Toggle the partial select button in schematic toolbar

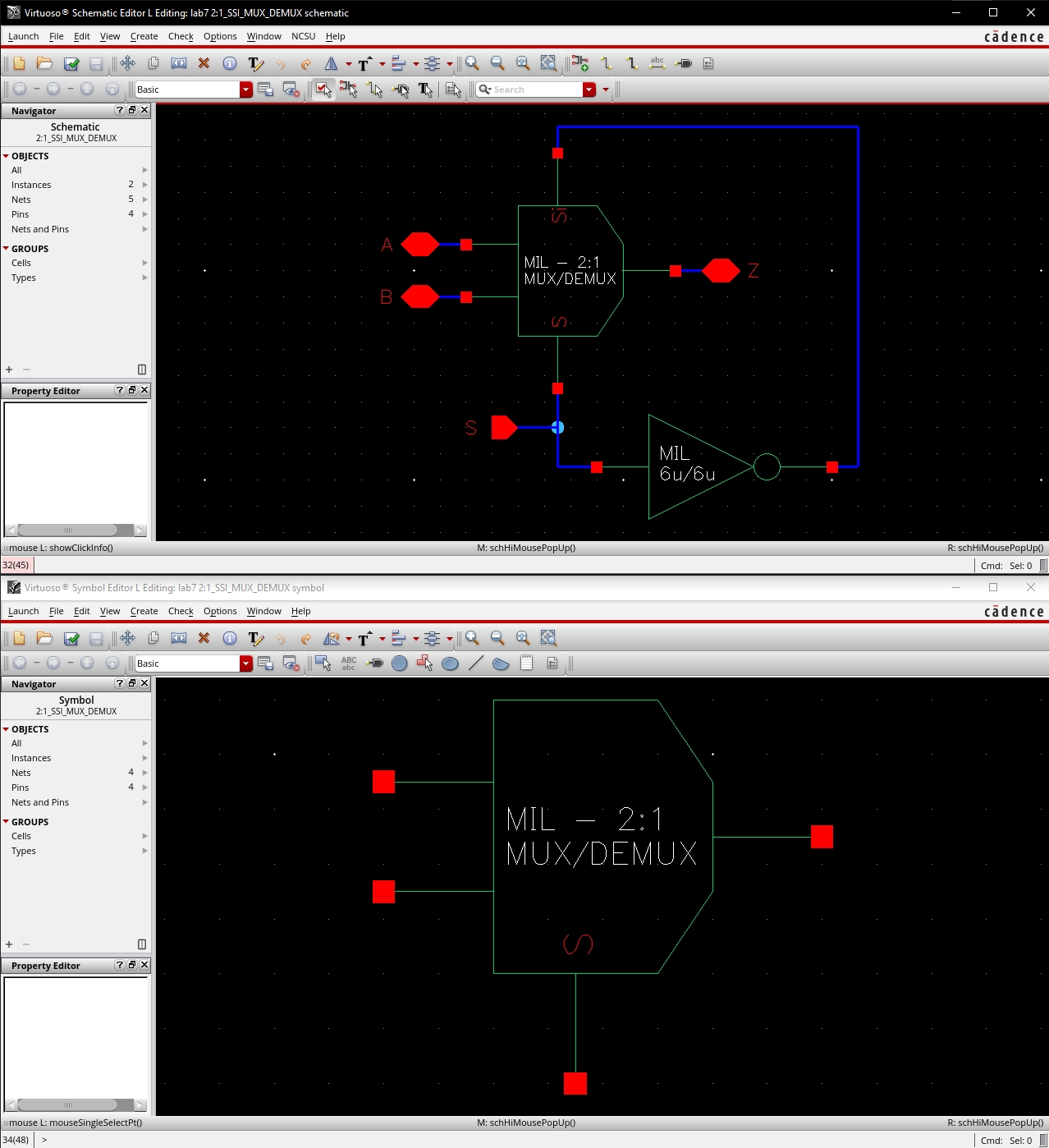pyautogui.click(x=349, y=90)
